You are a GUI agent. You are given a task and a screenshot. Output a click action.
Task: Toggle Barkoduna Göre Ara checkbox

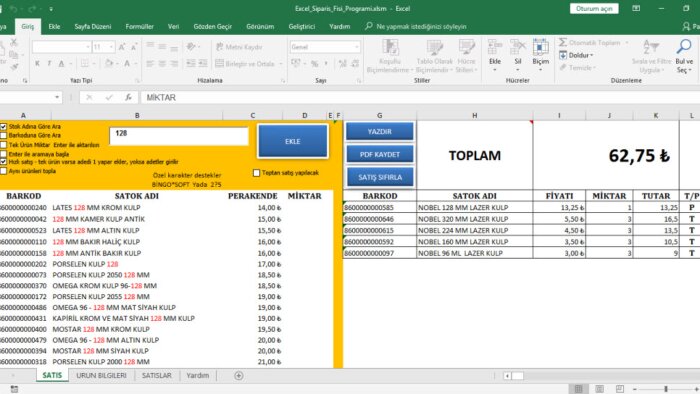point(4,135)
